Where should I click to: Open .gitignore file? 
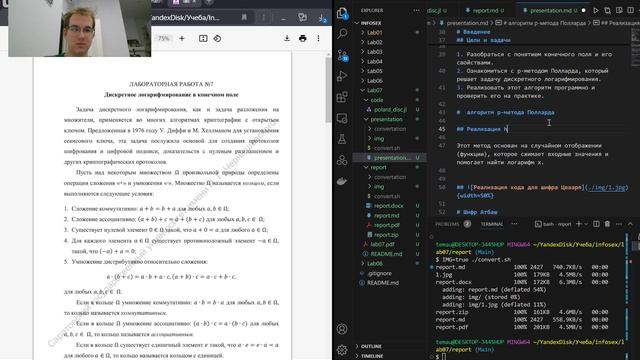click(379, 273)
